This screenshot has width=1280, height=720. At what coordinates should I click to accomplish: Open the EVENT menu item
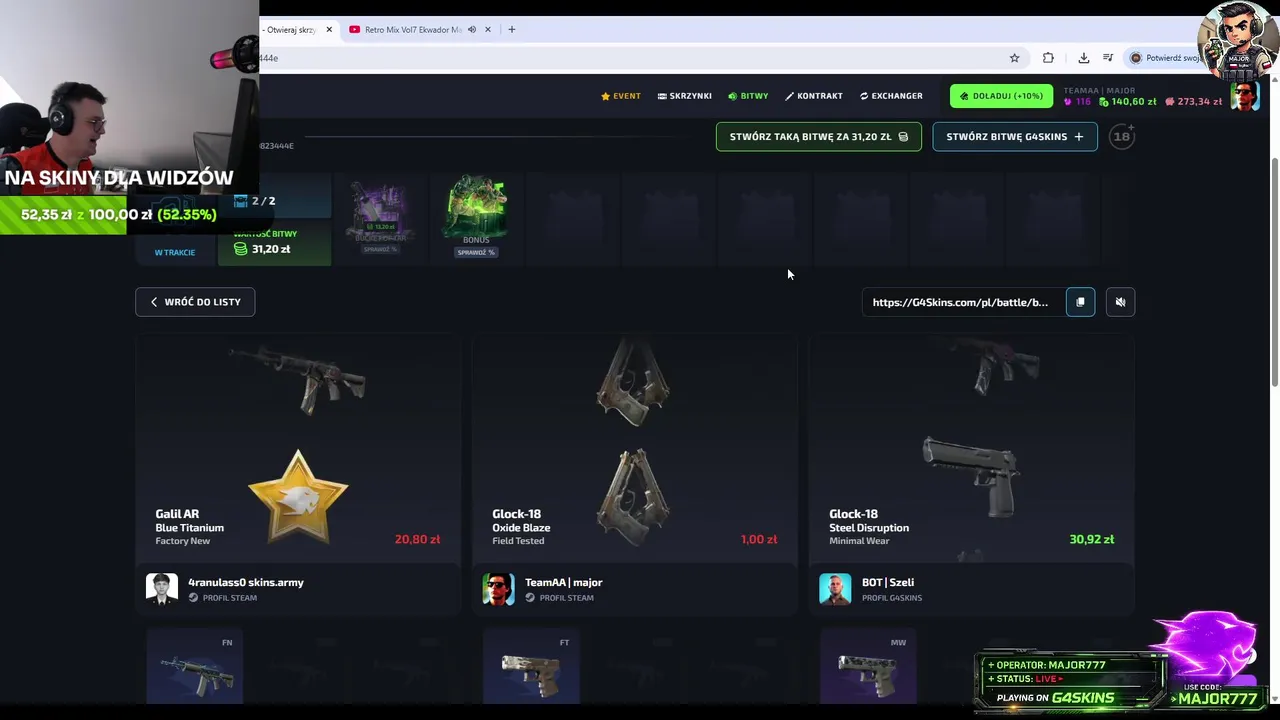click(x=621, y=96)
